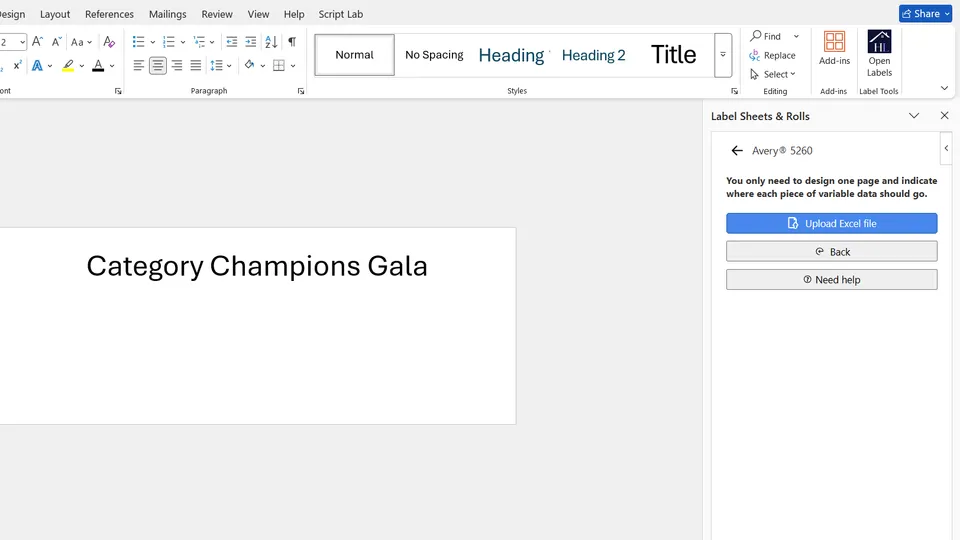The height and width of the screenshot is (540, 960).
Task: Open the View tab
Action: [x=258, y=13]
